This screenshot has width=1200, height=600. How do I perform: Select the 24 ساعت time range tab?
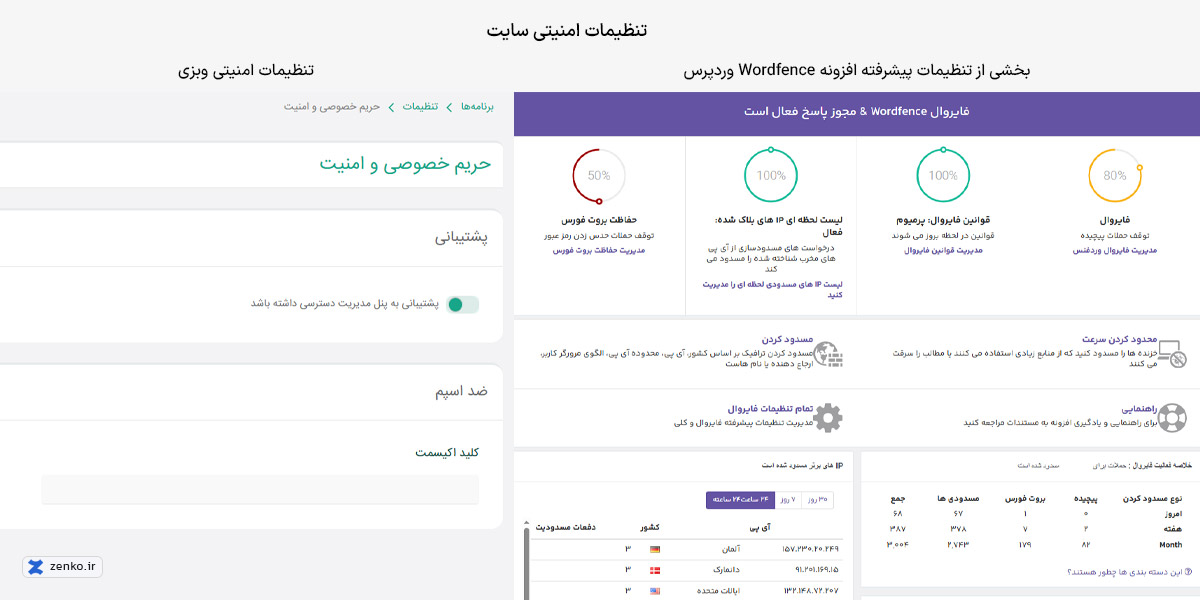pos(739,499)
